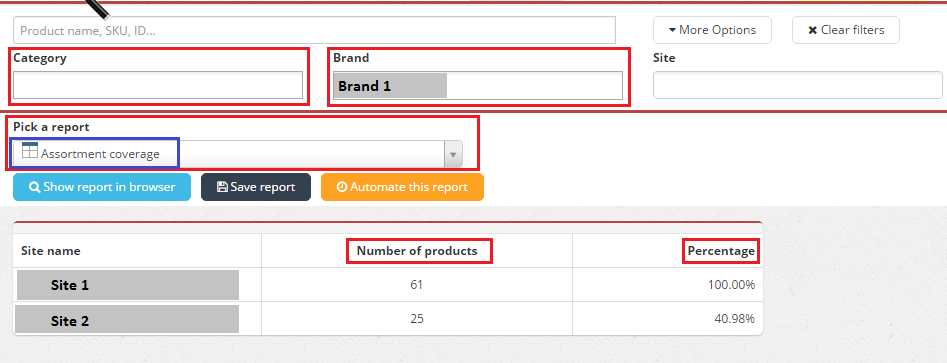
Task: Expand the More Options menu
Action: 712,30
